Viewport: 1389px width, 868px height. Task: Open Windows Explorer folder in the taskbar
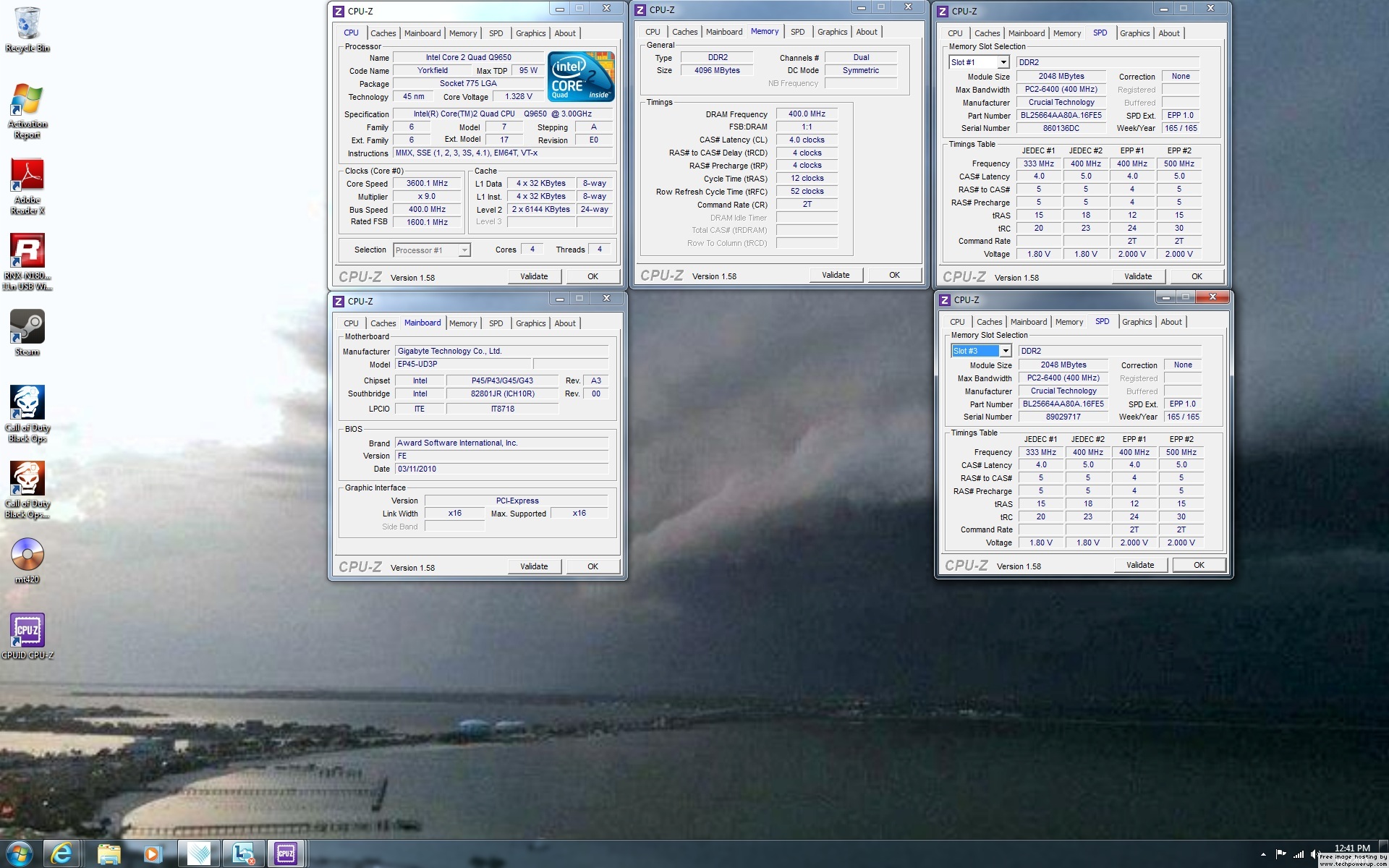109,854
